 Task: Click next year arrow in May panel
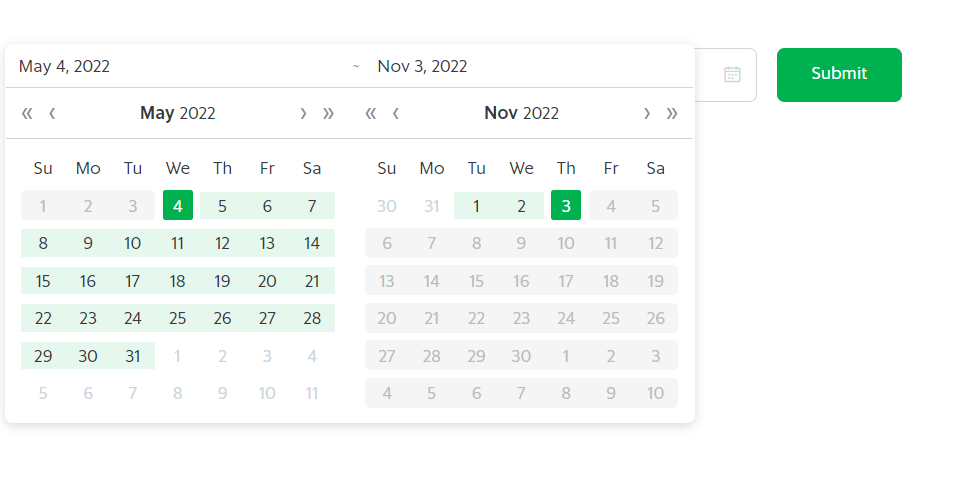point(328,113)
